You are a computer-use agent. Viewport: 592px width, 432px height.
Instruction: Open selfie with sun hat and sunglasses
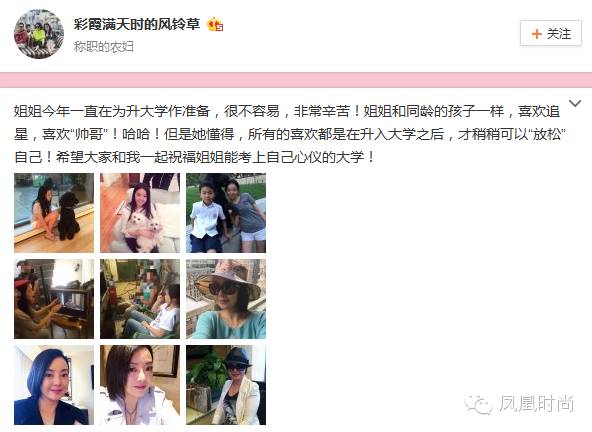226,299
